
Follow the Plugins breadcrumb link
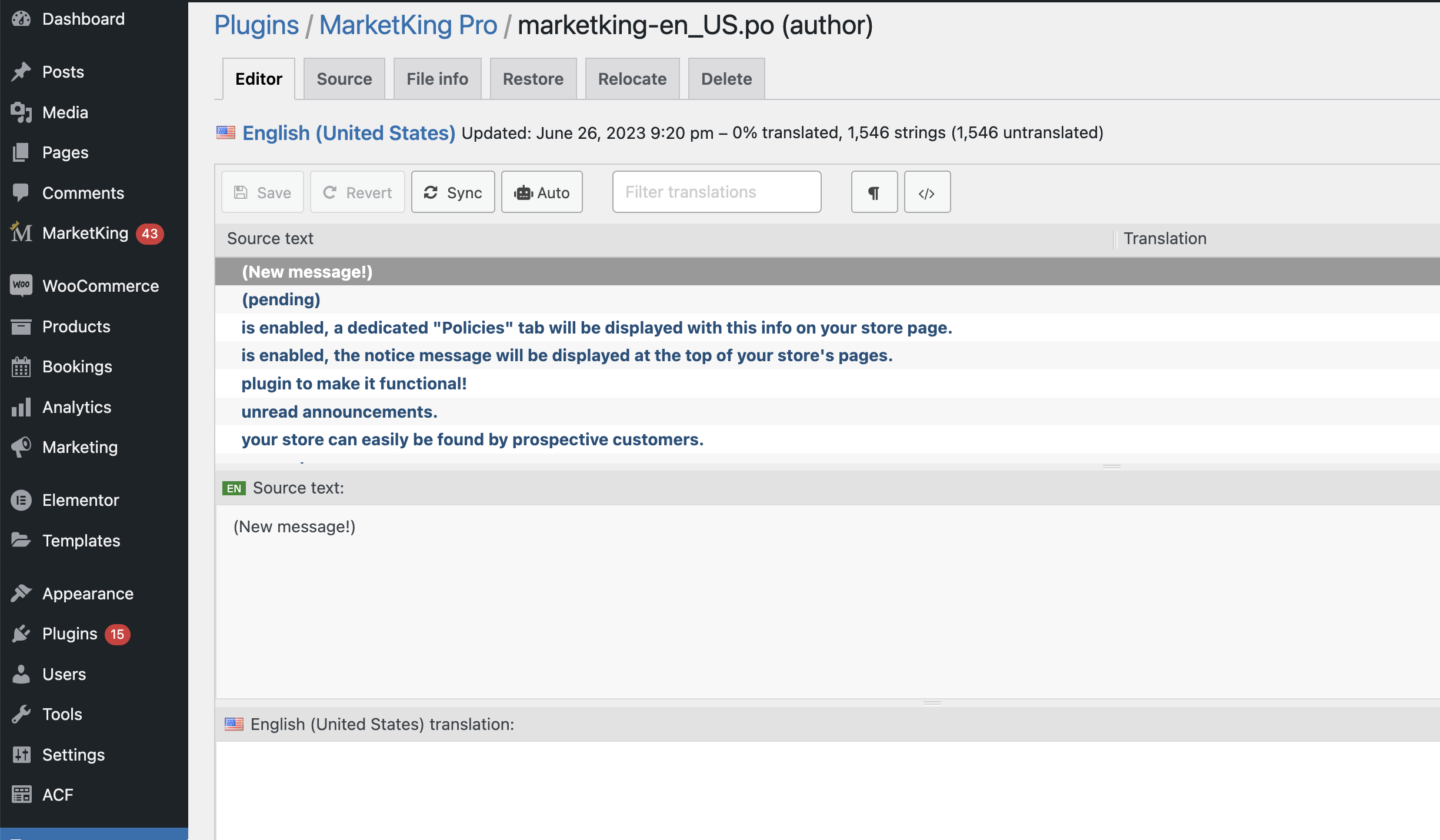tap(256, 25)
